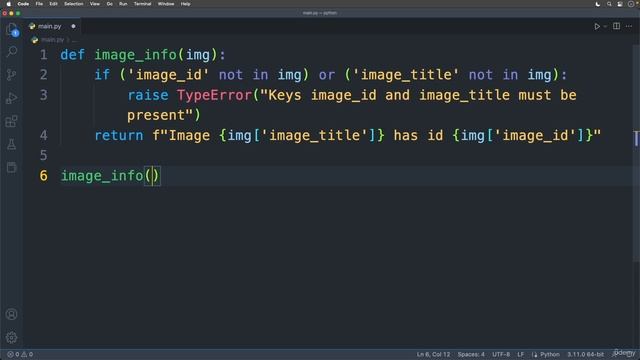Screen dimensions: 640x360
Task: Place cursor on TypeError in line 3
Action: 214,95
